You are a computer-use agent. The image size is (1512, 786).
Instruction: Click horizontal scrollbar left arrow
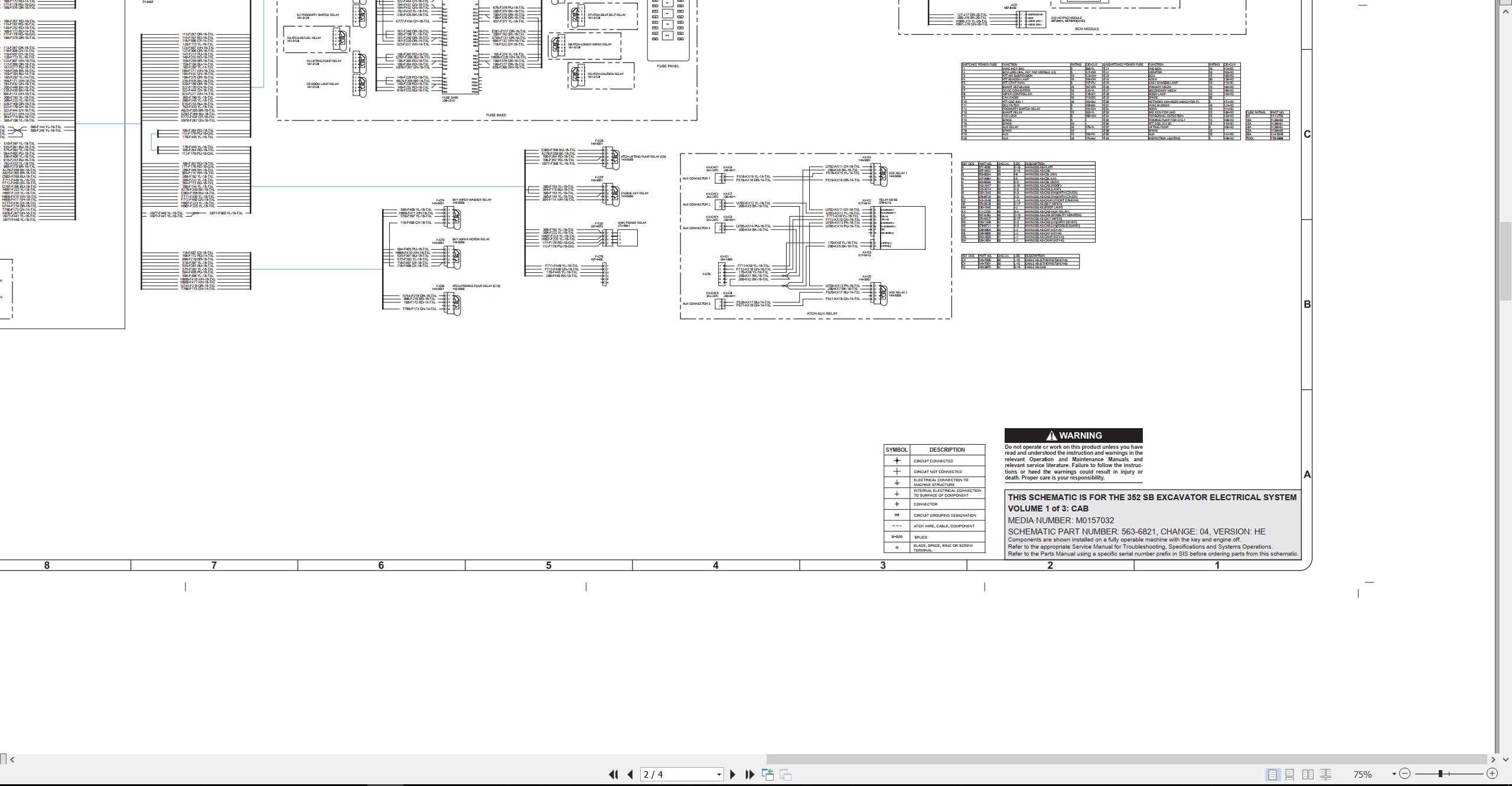(12, 759)
